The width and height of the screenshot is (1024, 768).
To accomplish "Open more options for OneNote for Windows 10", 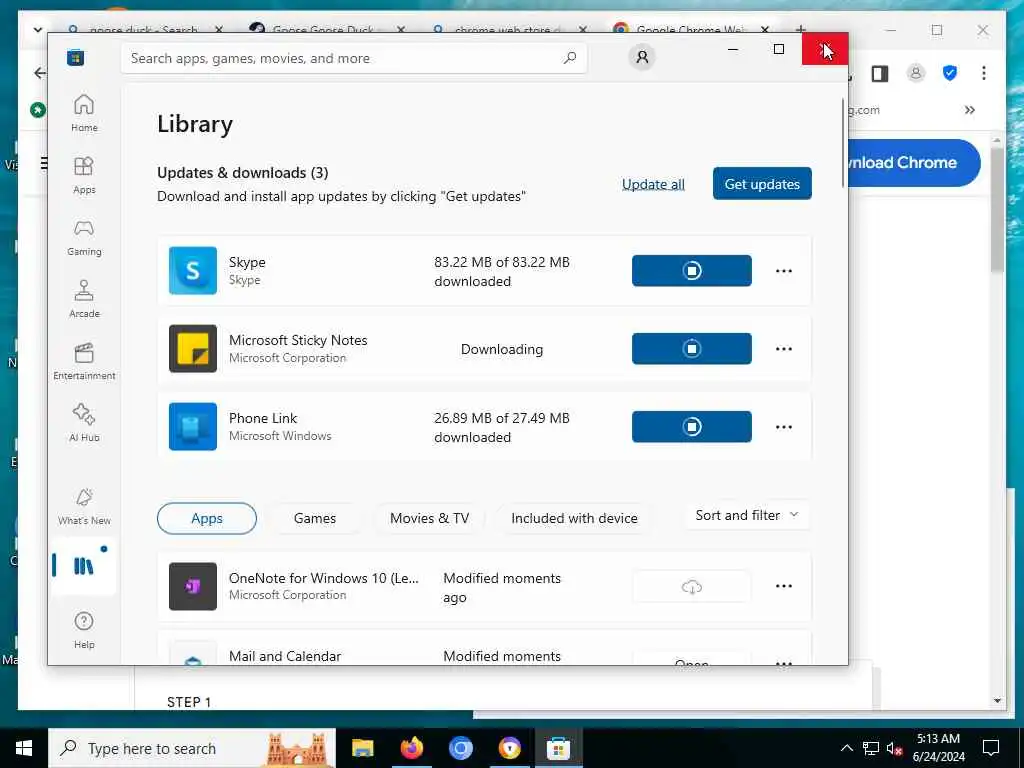I will coord(784,586).
